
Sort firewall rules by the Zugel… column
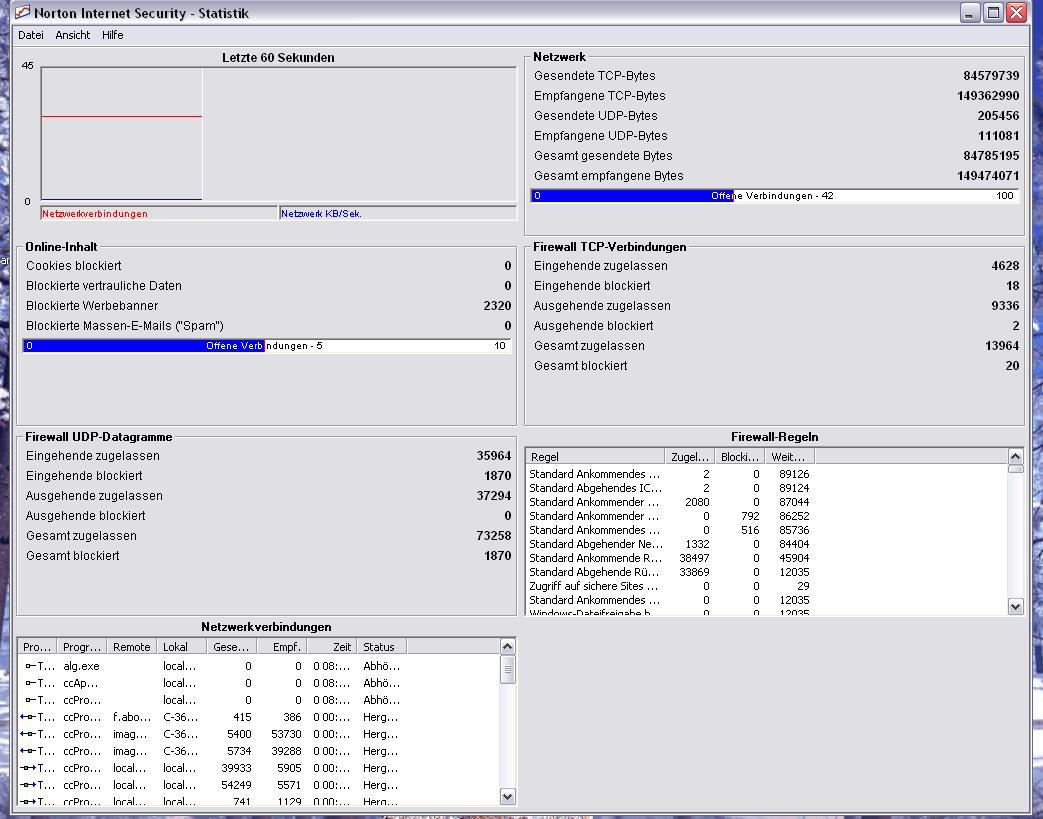click(689, 456)
